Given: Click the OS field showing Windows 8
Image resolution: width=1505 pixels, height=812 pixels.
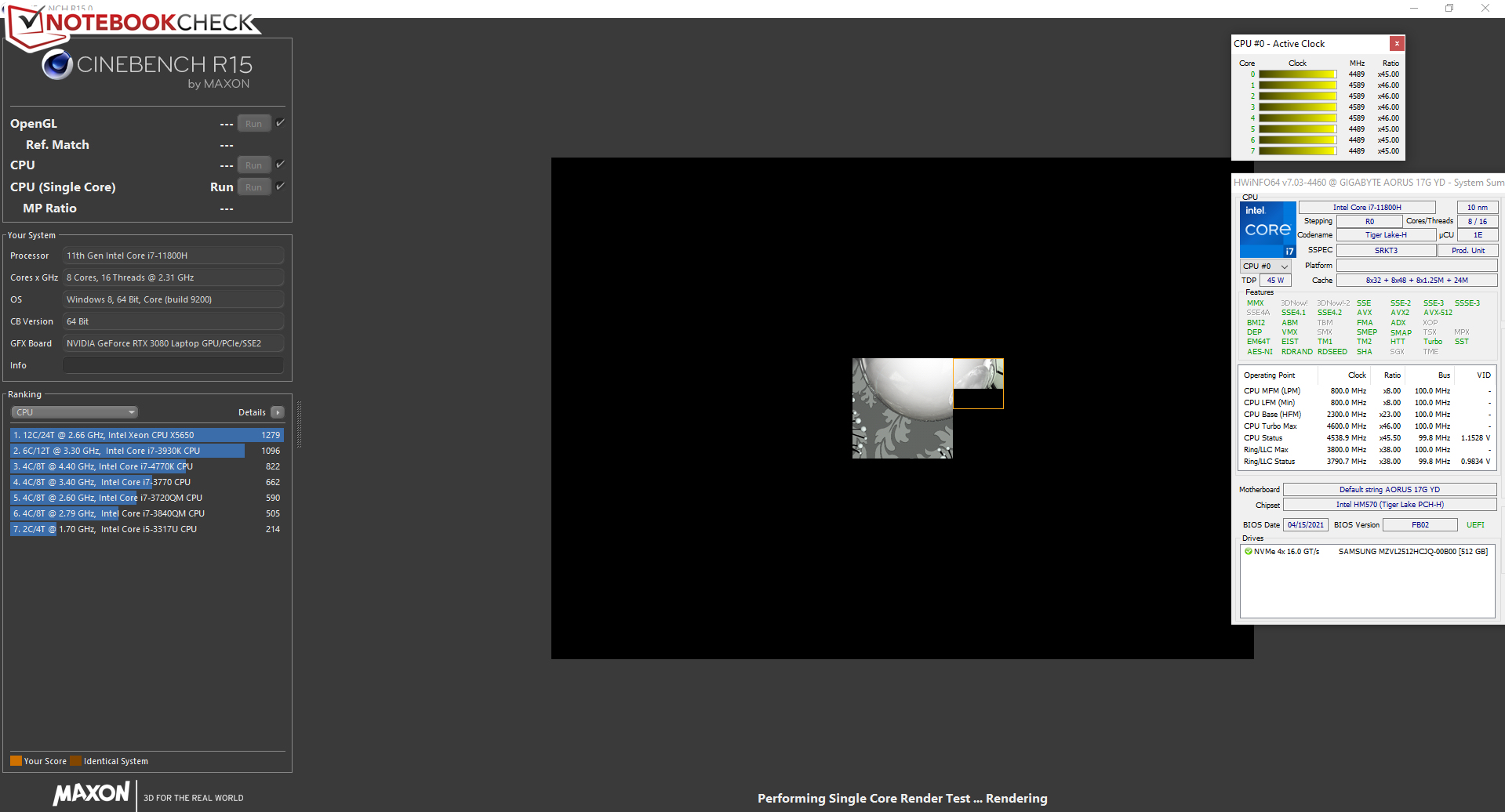Looking at the screenshot, I should [173, 299].
